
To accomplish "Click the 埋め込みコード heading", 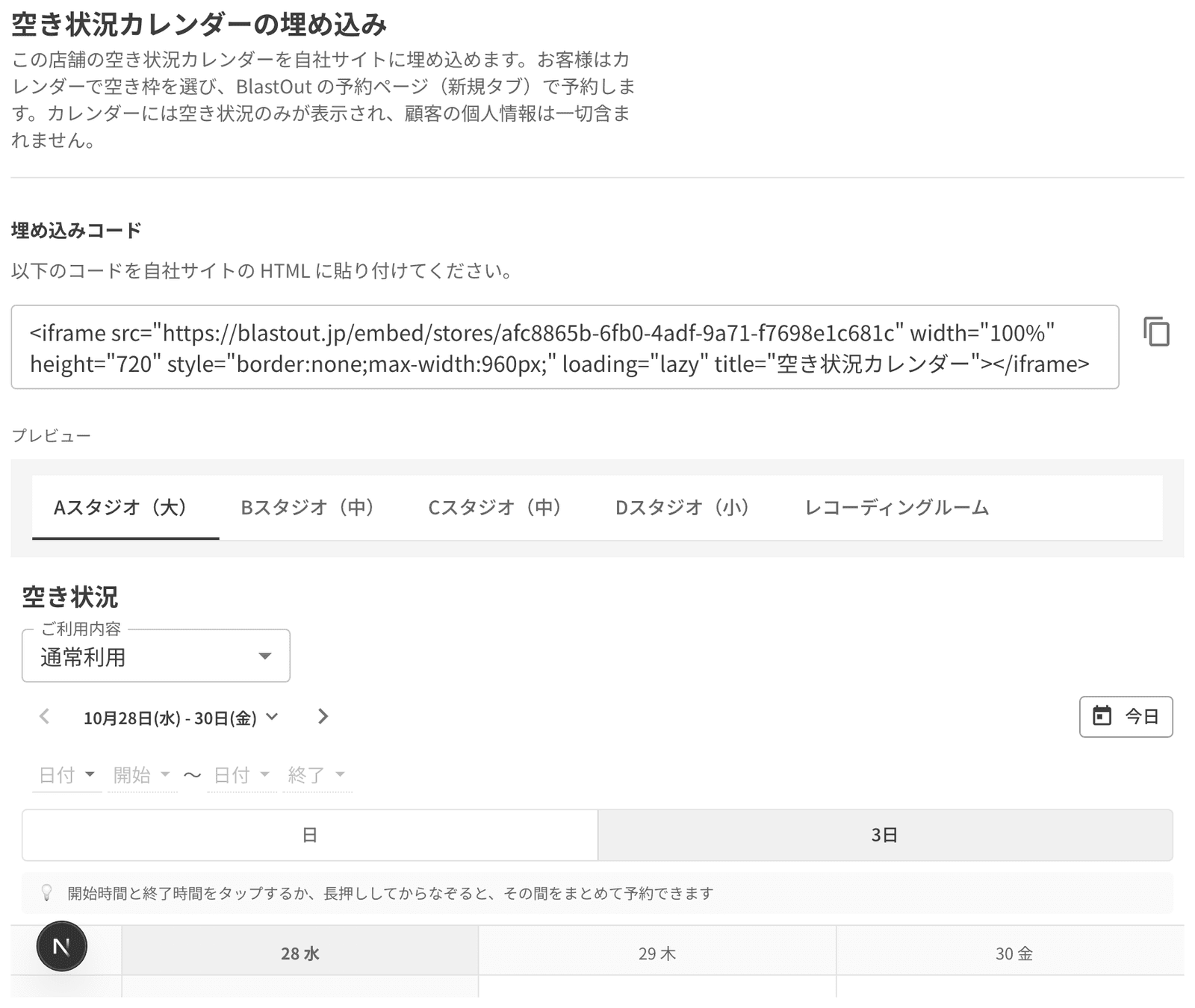I will pos(76,231).
